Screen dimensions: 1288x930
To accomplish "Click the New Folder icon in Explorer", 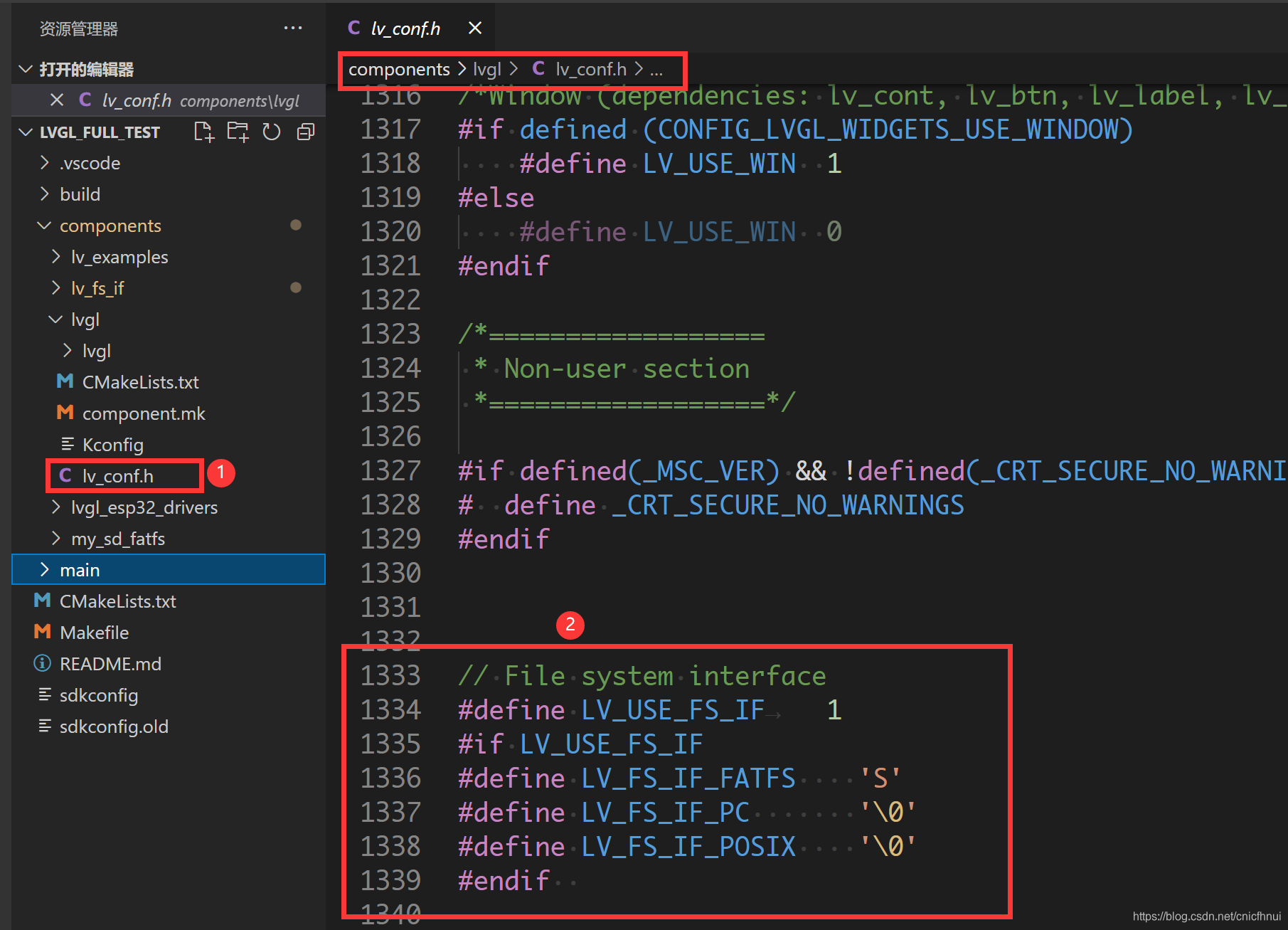I will [238, 132].
